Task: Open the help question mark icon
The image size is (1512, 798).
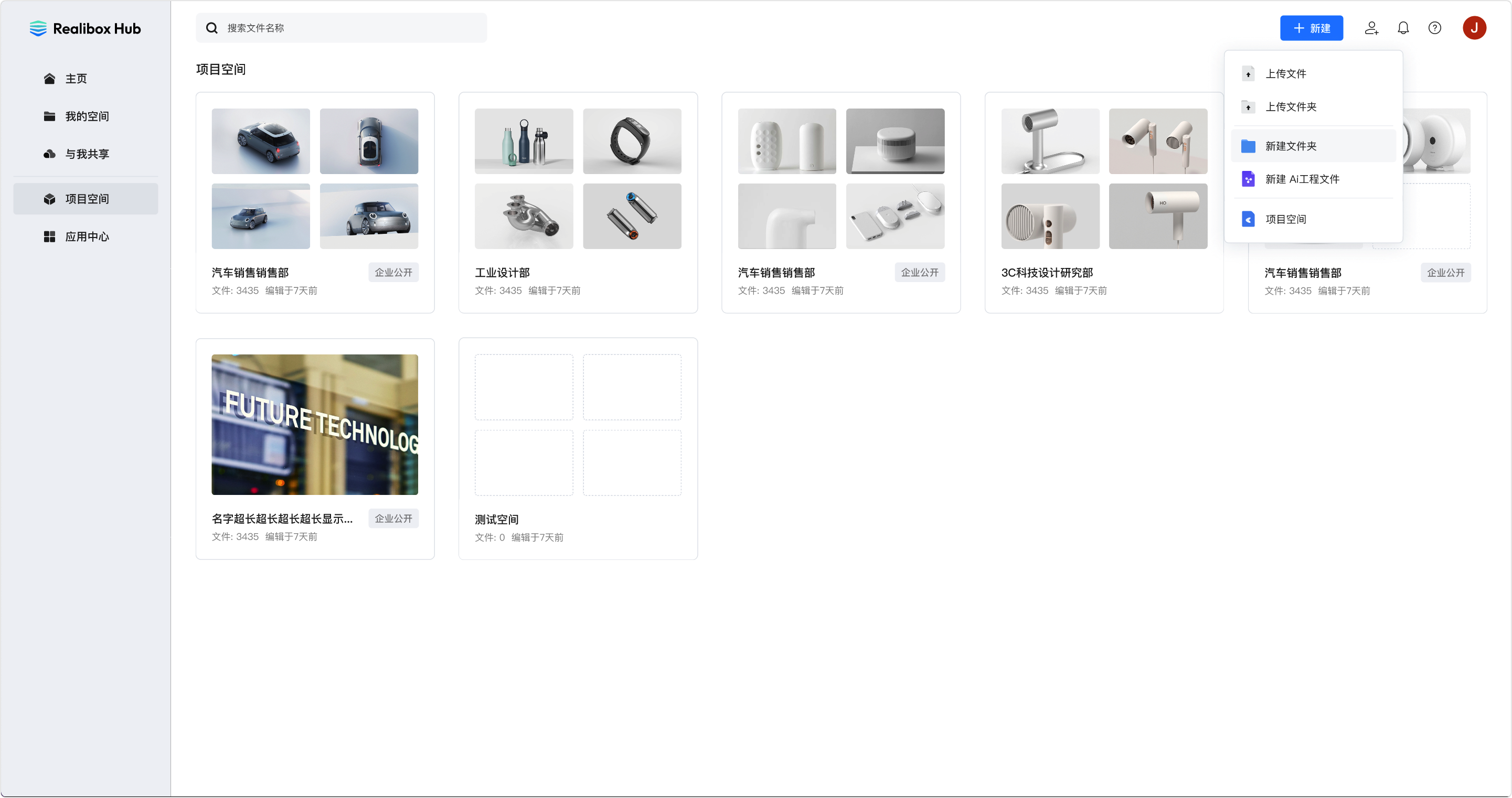Action: (1434, 28)
